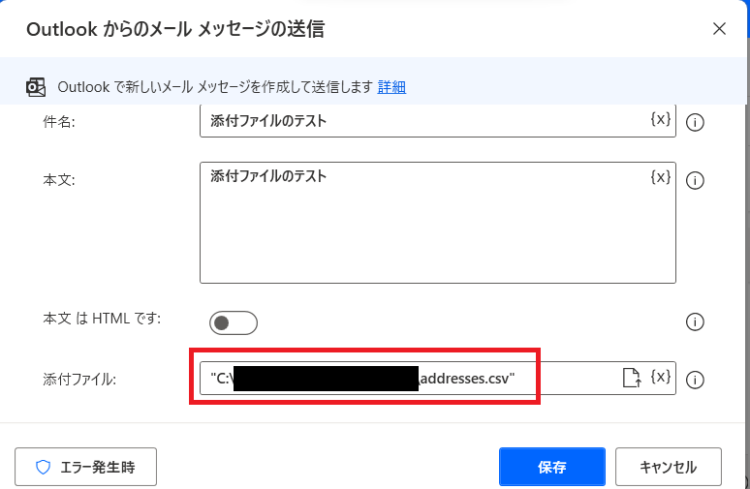Image resolution: width=750 pixels, height=489 pixels.
Task: Click the 本文 は HTML です: label
Action: coord(102,319)
